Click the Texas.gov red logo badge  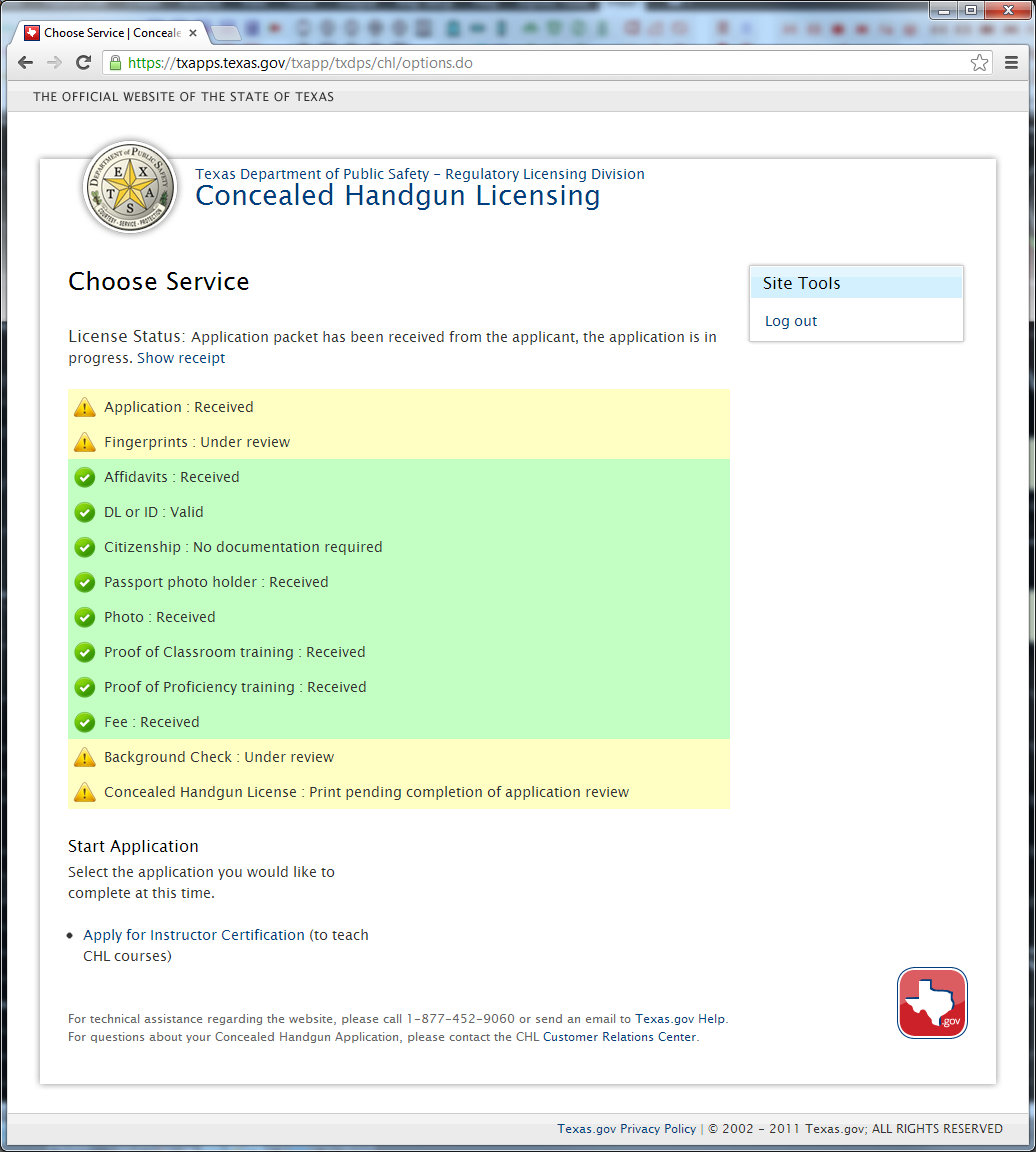[932, 1002]
